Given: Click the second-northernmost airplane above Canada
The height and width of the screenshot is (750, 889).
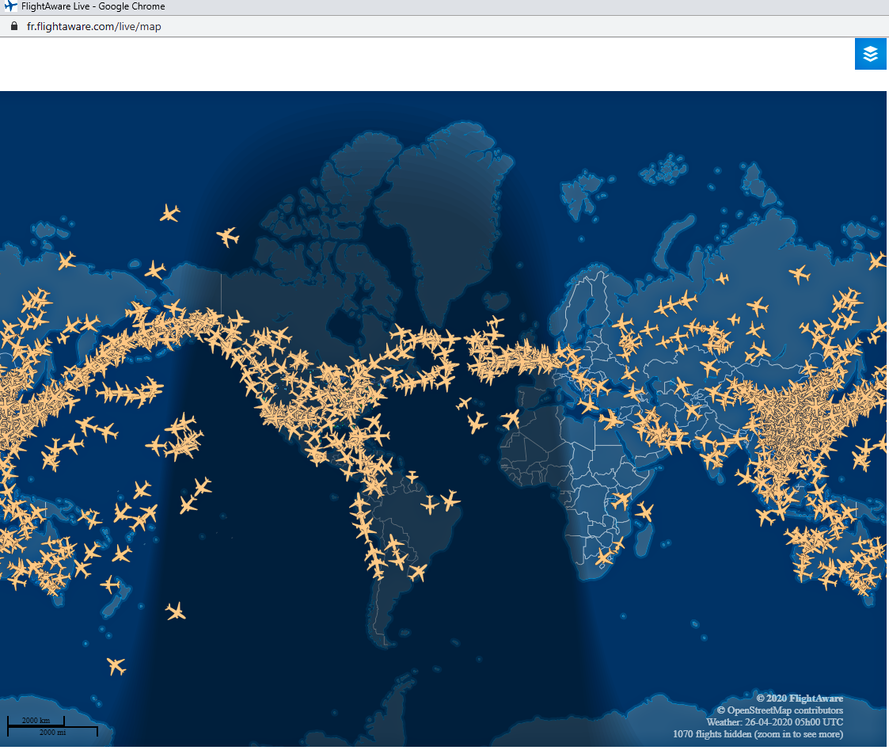Looking at the screenshot, I should 228,237.
